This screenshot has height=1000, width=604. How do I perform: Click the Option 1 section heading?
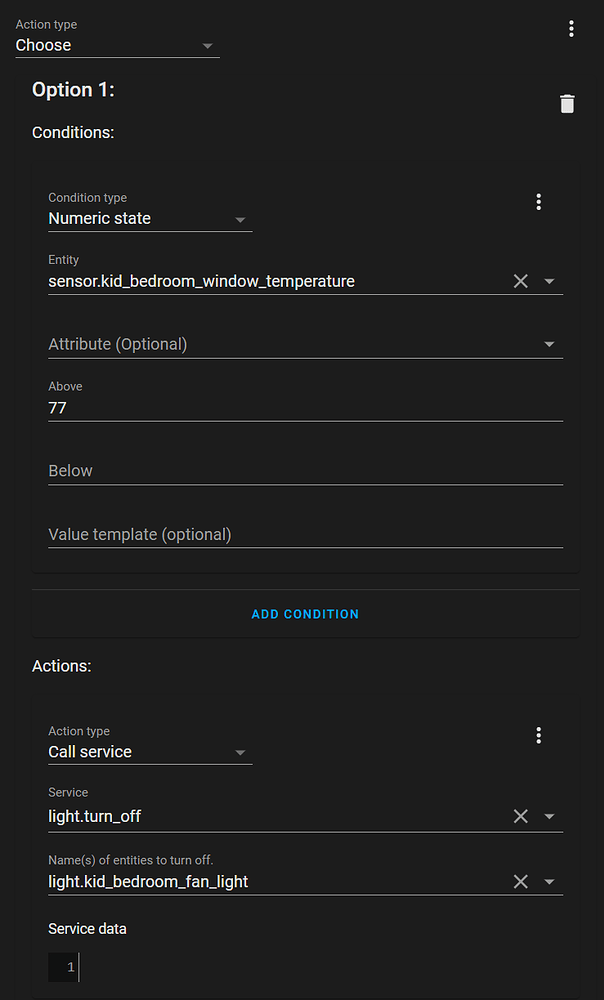point(73,89)
